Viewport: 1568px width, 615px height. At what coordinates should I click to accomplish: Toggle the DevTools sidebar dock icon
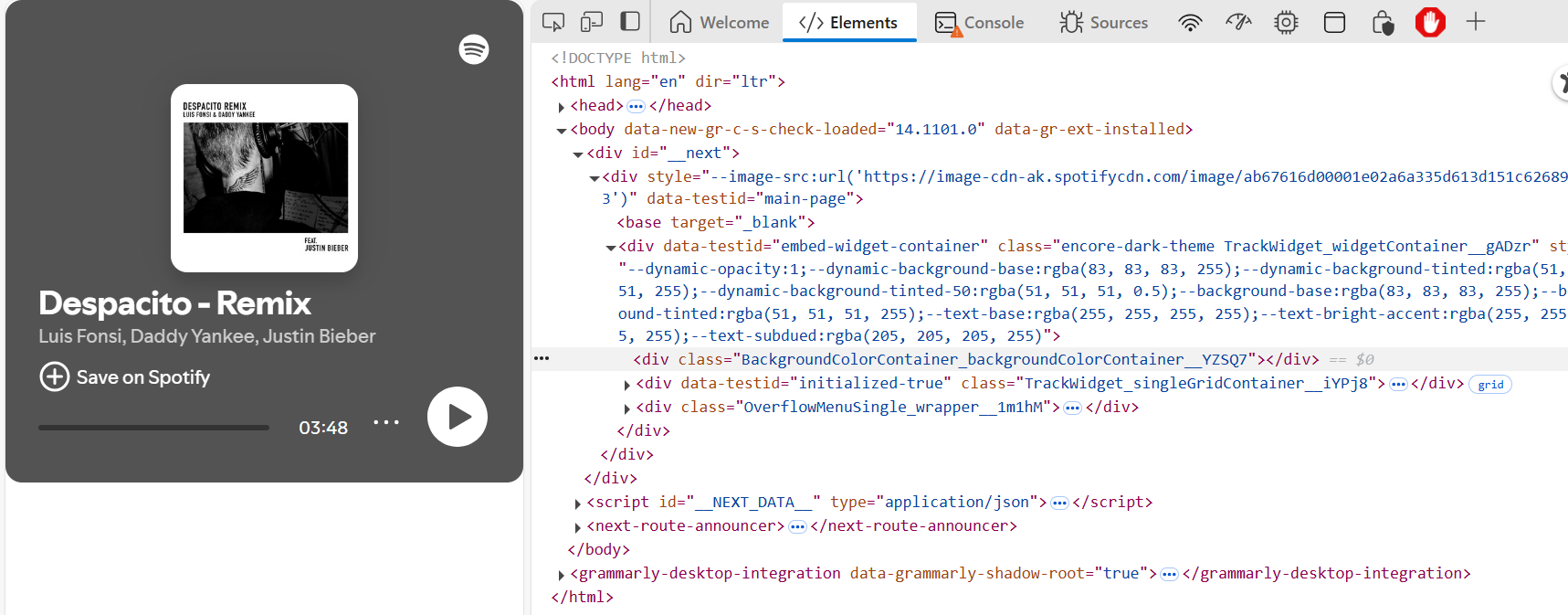click(x=630, y=22)
